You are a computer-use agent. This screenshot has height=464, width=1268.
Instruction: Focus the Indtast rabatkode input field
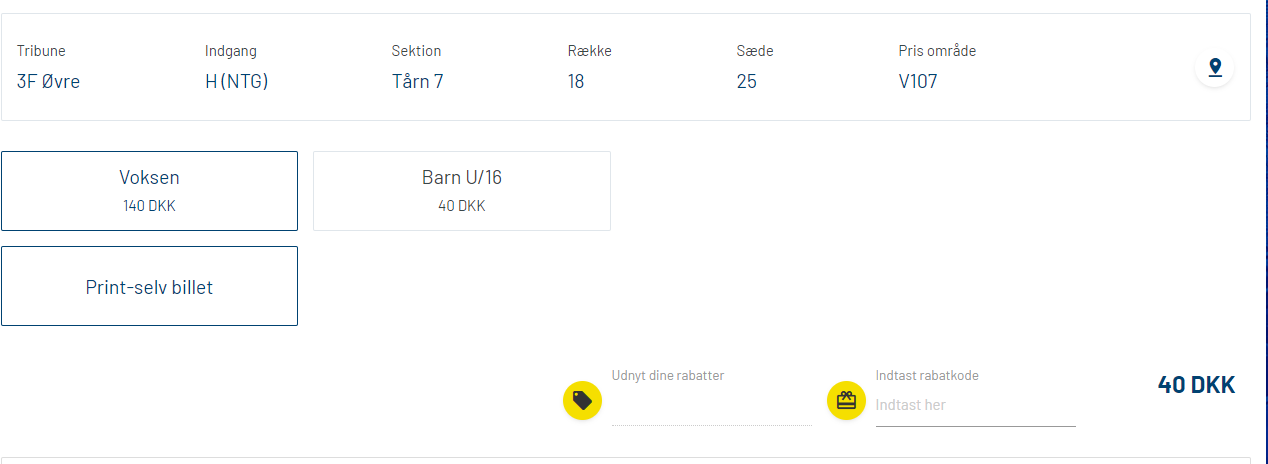976,405
